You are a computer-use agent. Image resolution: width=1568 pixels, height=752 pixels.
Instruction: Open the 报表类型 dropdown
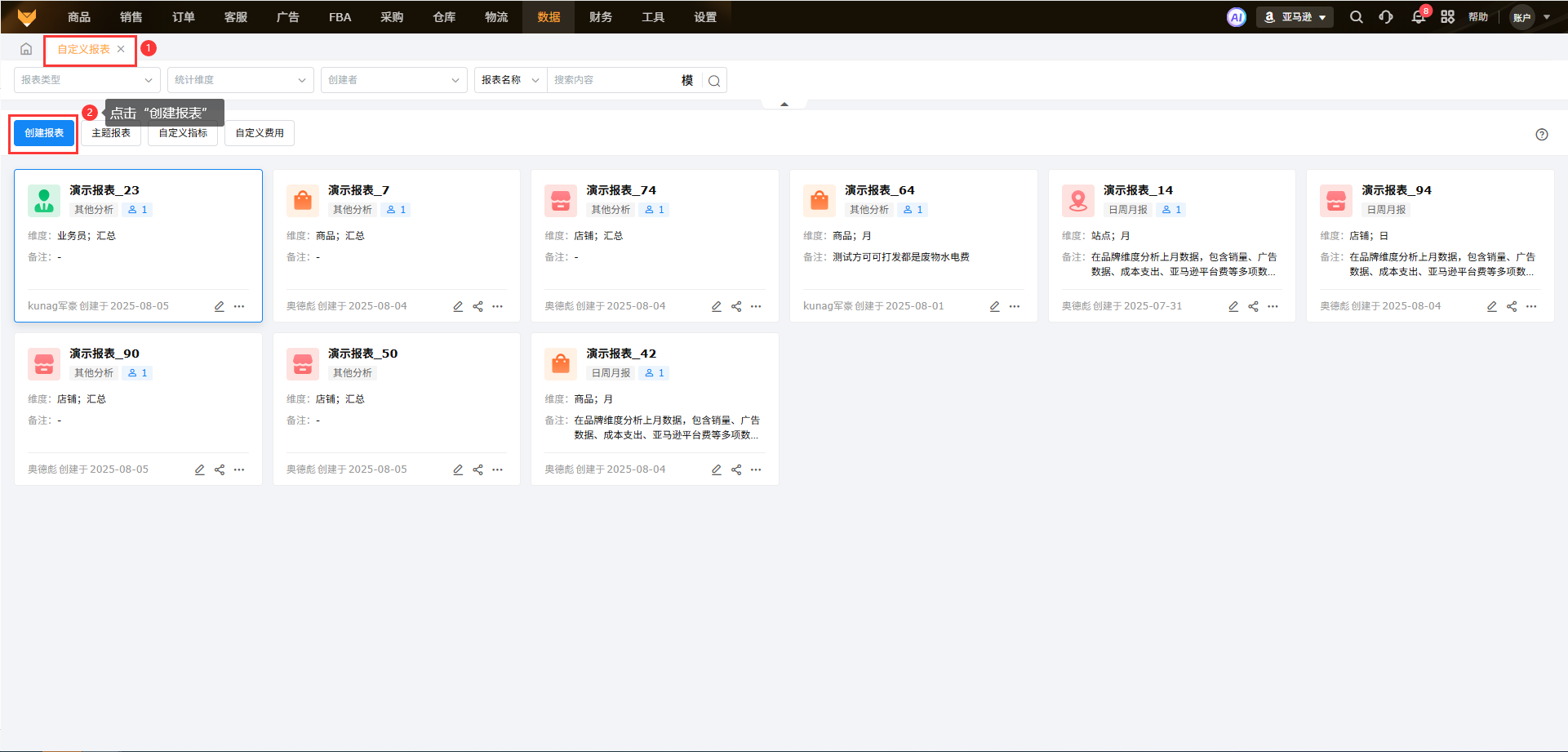(x=87, y=80)
